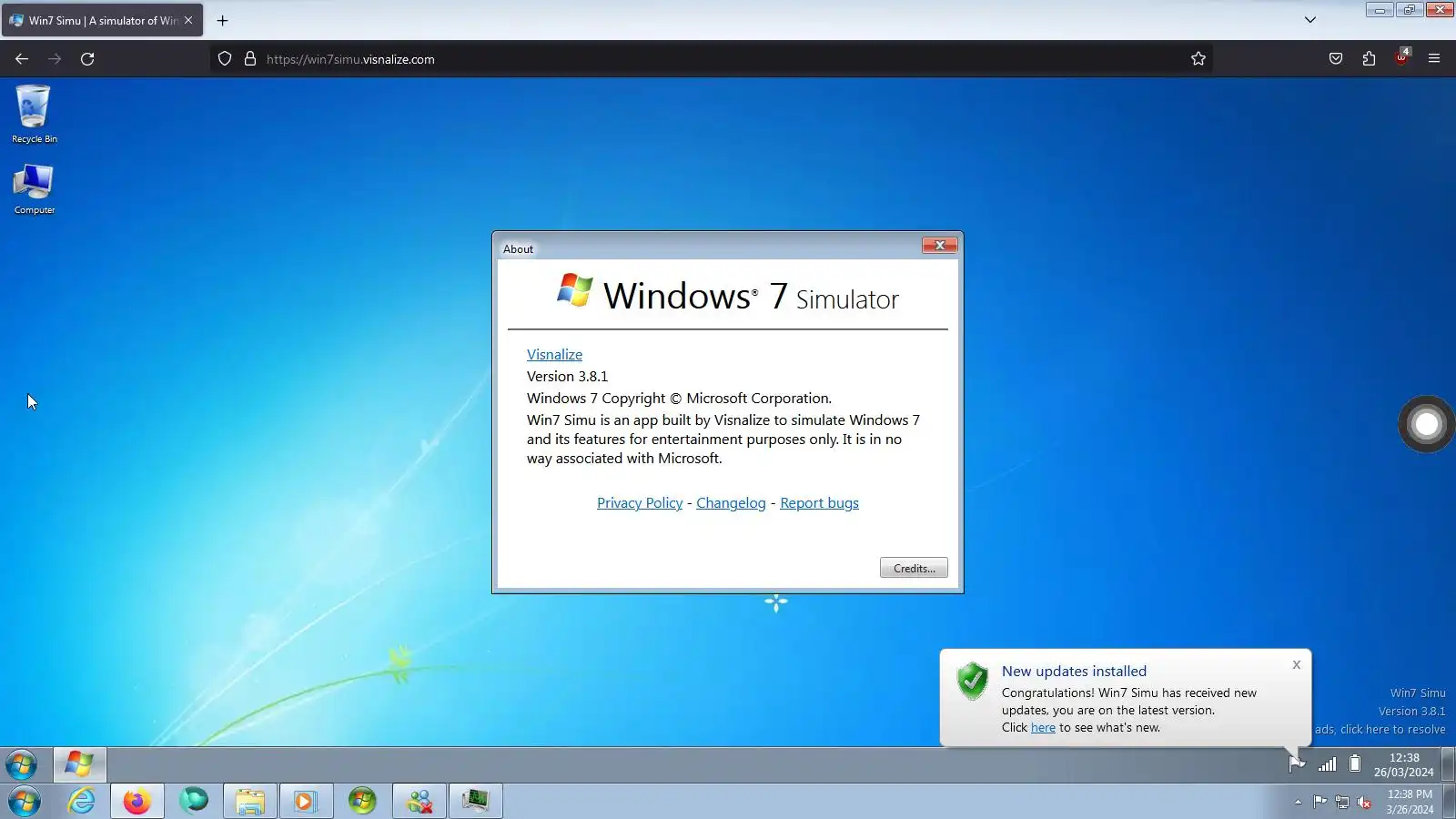The height and width of the screenshot is (819, 1456).
Task: Click the 'New updates installed' heading
Action: (x=1074, y=672)
